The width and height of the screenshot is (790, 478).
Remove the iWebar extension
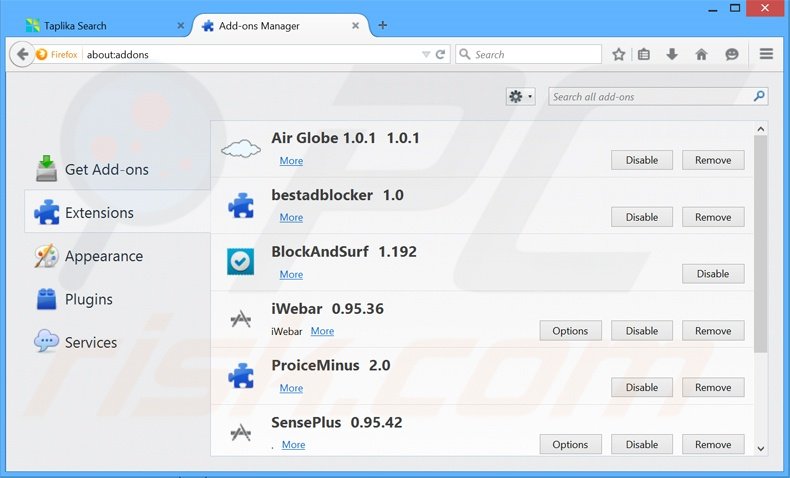pos(713,331)
